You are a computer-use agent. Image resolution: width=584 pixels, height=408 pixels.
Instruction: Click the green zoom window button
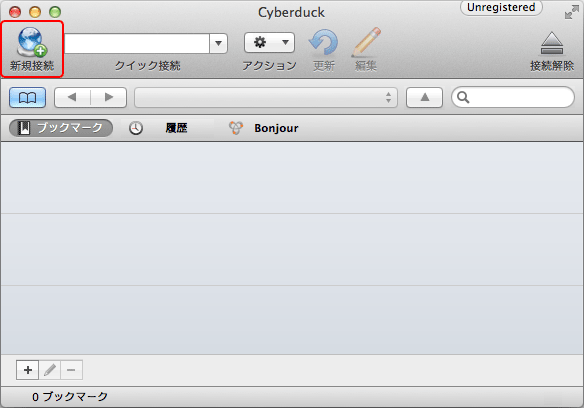(x=55, y=12)
